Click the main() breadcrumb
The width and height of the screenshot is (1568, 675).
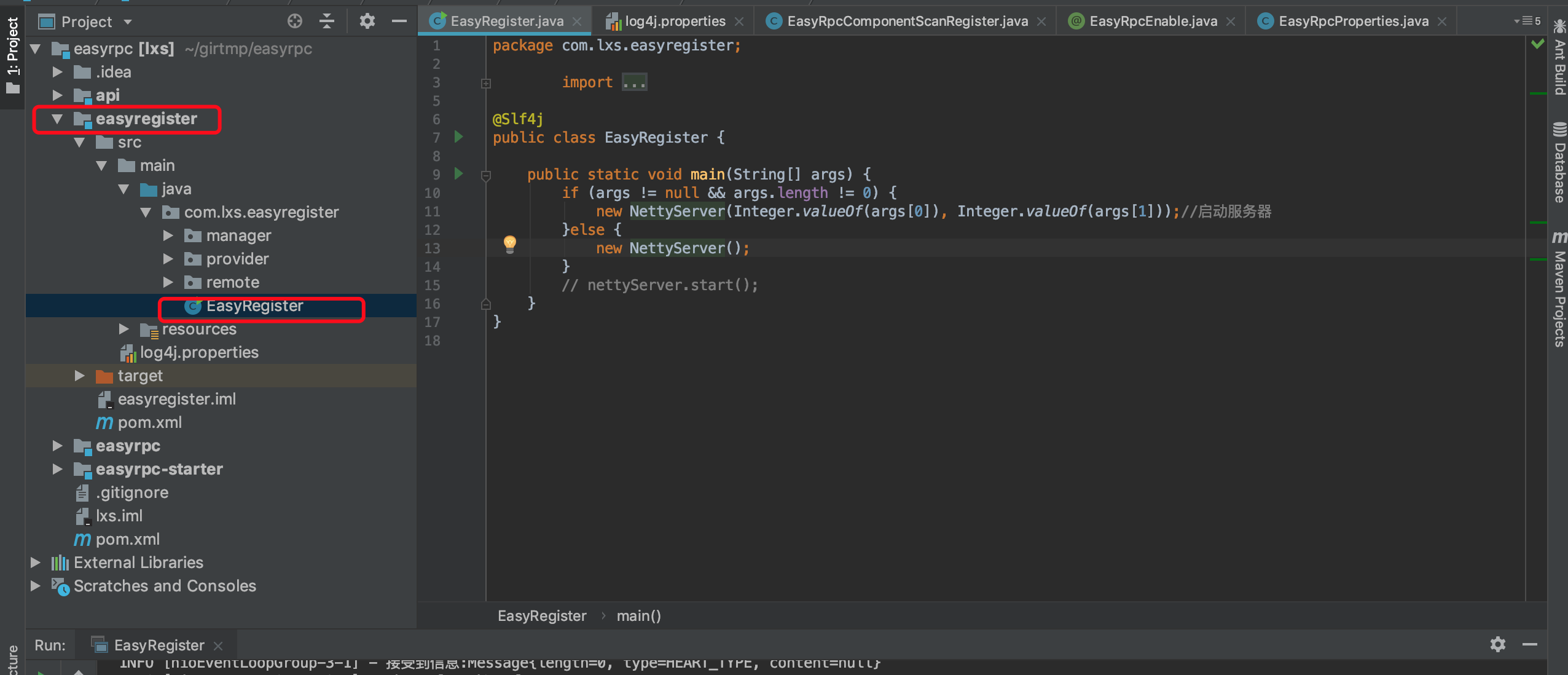coord(638,616)
